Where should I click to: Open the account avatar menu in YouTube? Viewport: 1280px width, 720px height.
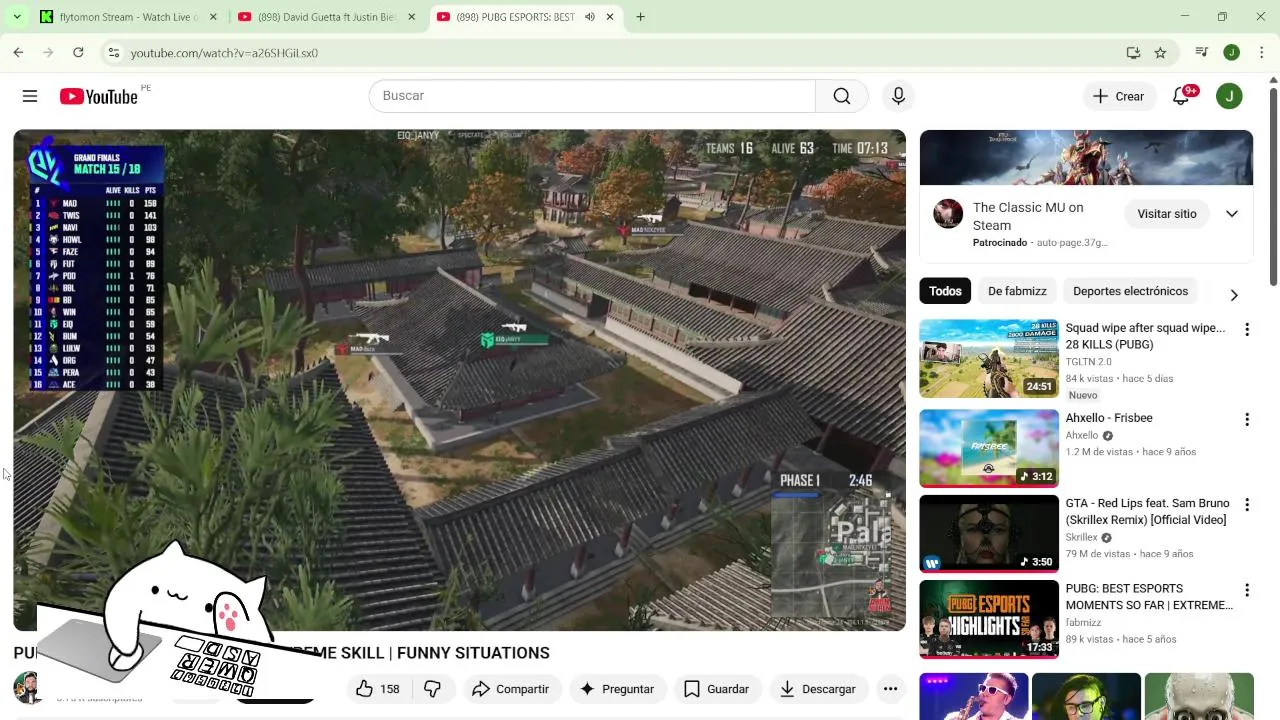coord(1229,96)
